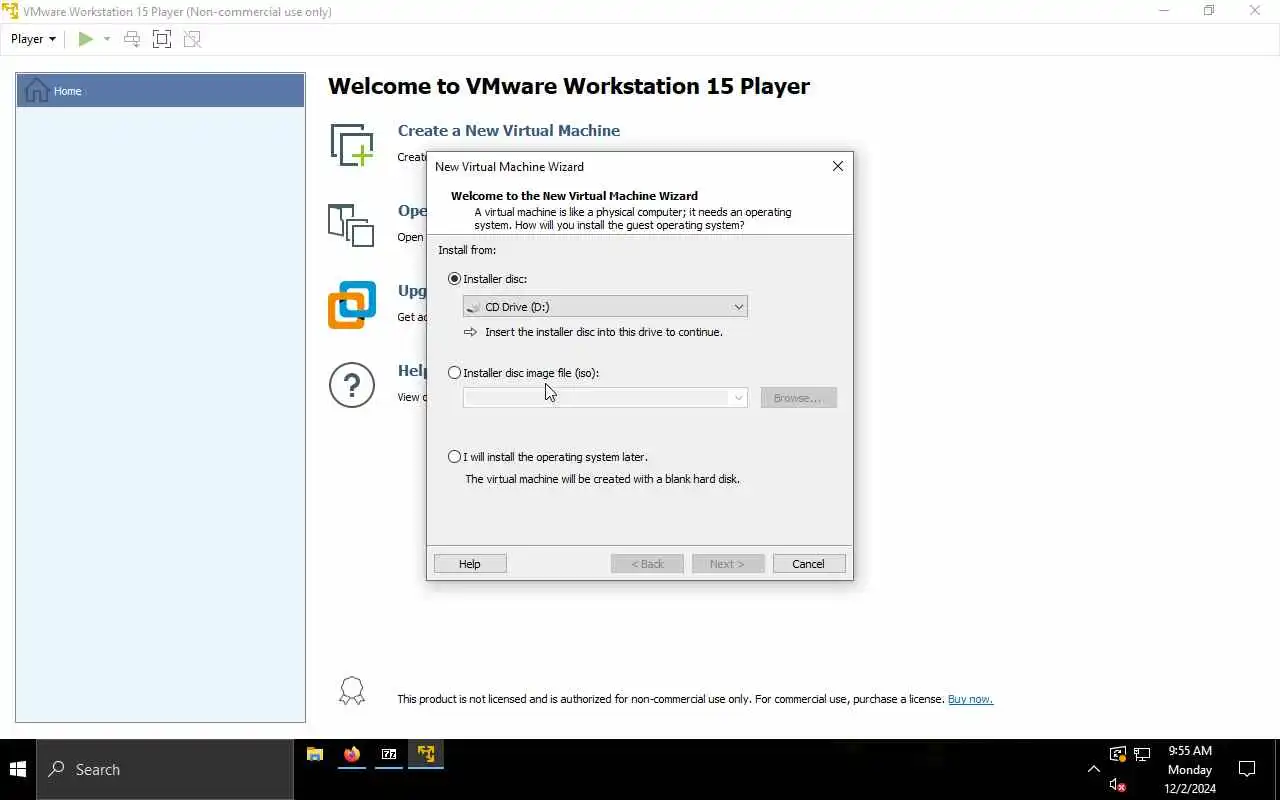This screenshot has width=1280, height=800.
Task: Click the "Install from:" label
Action: 467,250
